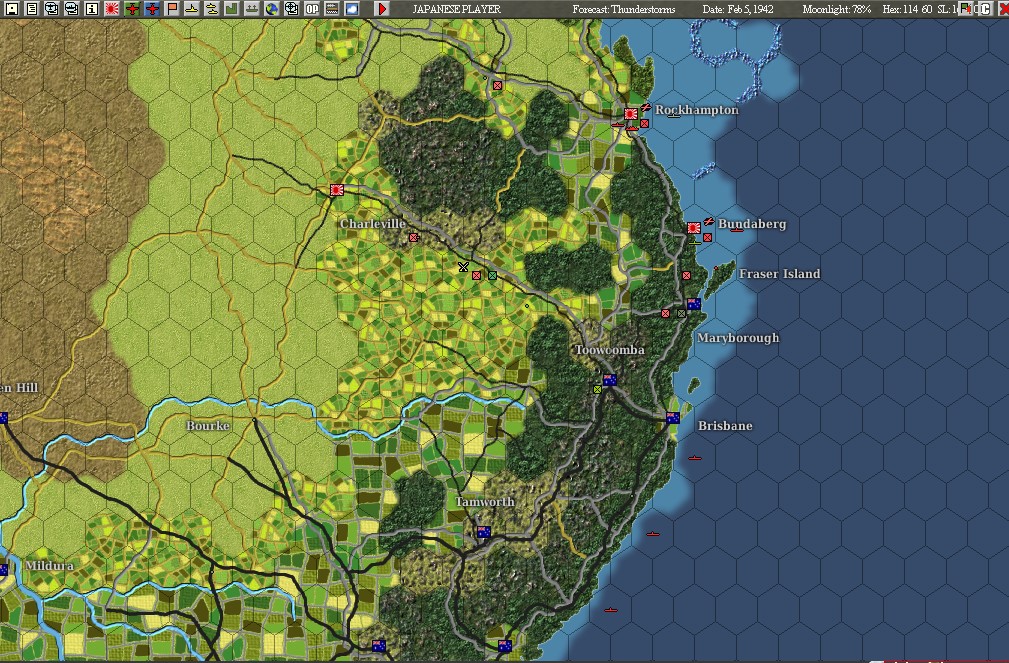1009x663 pixels.
Task: Click the orange flag toolbar icon
Action: coord(172,8)
